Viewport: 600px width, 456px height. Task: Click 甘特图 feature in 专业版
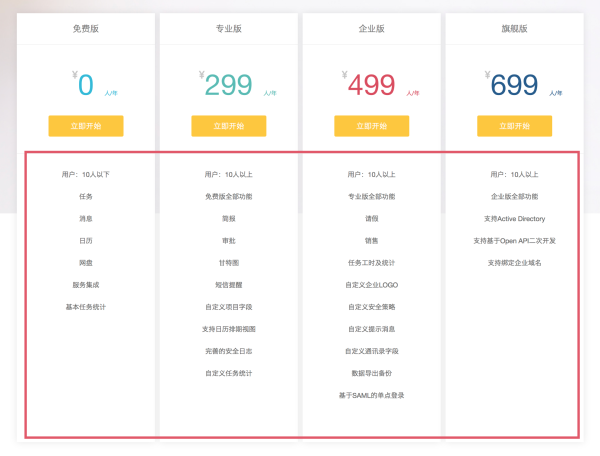[x=229, y=263]
